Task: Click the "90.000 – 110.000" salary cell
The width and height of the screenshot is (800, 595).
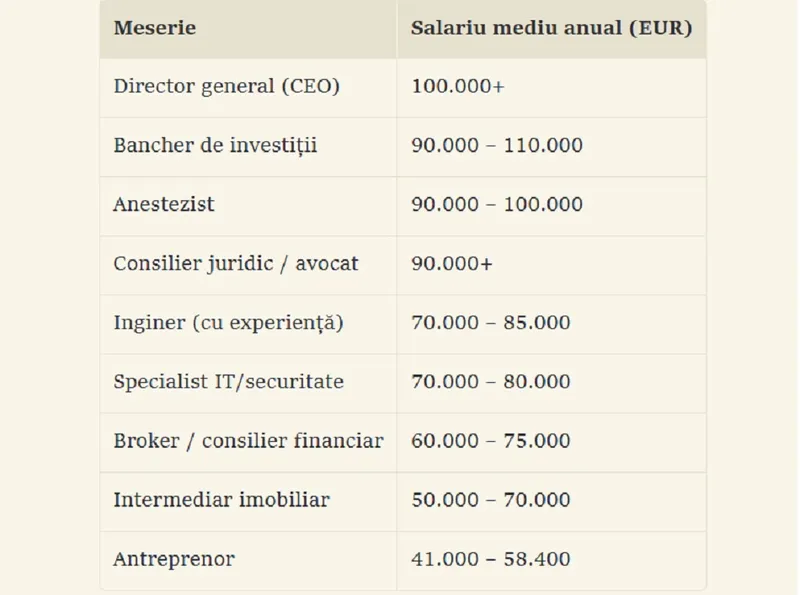Action: [x=497, y=146]
